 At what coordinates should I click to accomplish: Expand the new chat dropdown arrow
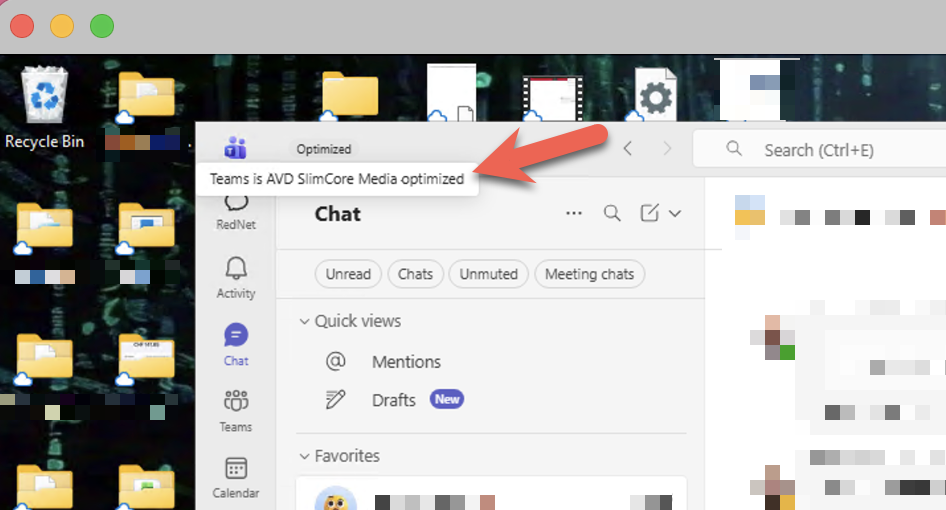tap(675, 213)
